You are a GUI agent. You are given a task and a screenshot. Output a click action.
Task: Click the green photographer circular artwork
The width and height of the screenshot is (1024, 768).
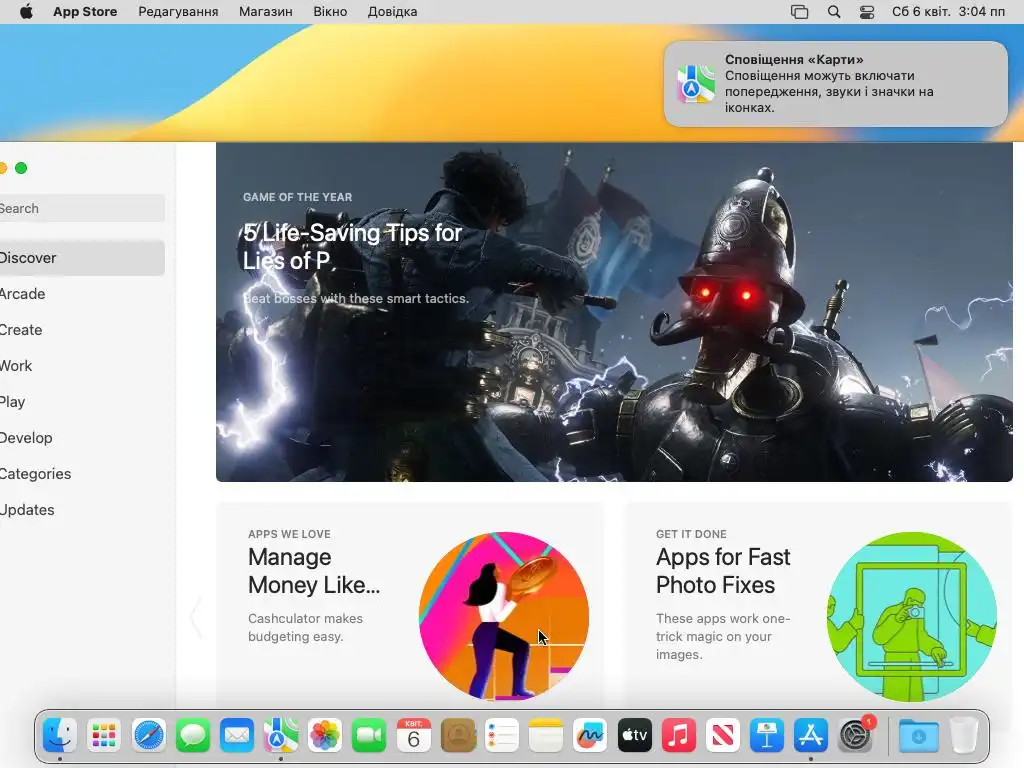coord(912,616)
